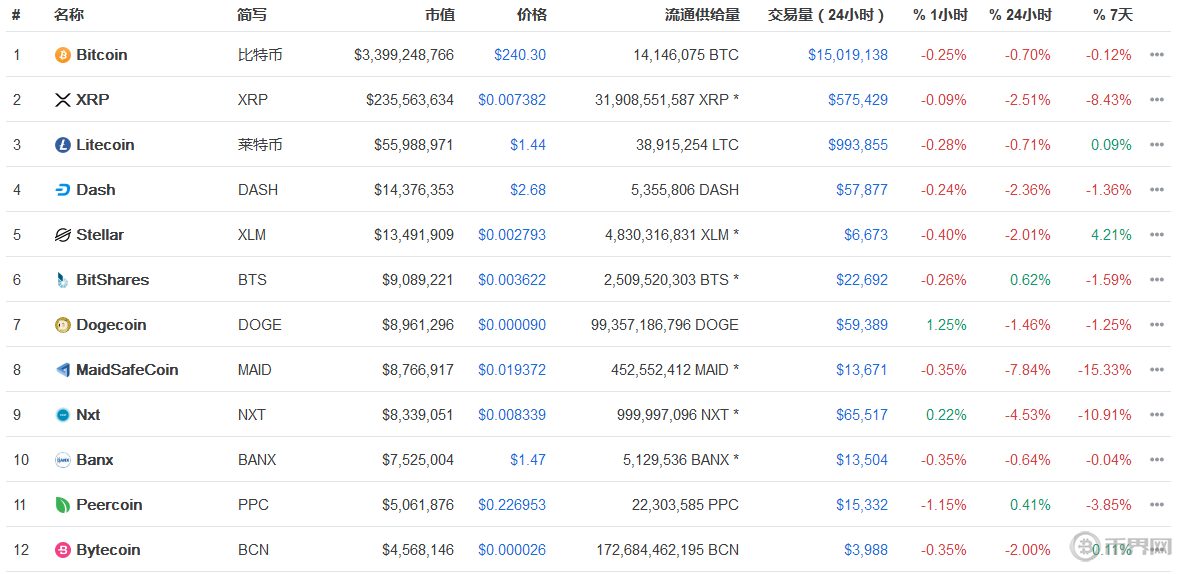Sort by % 7天 column header
1183x574 pixels.
[1113, 15]
